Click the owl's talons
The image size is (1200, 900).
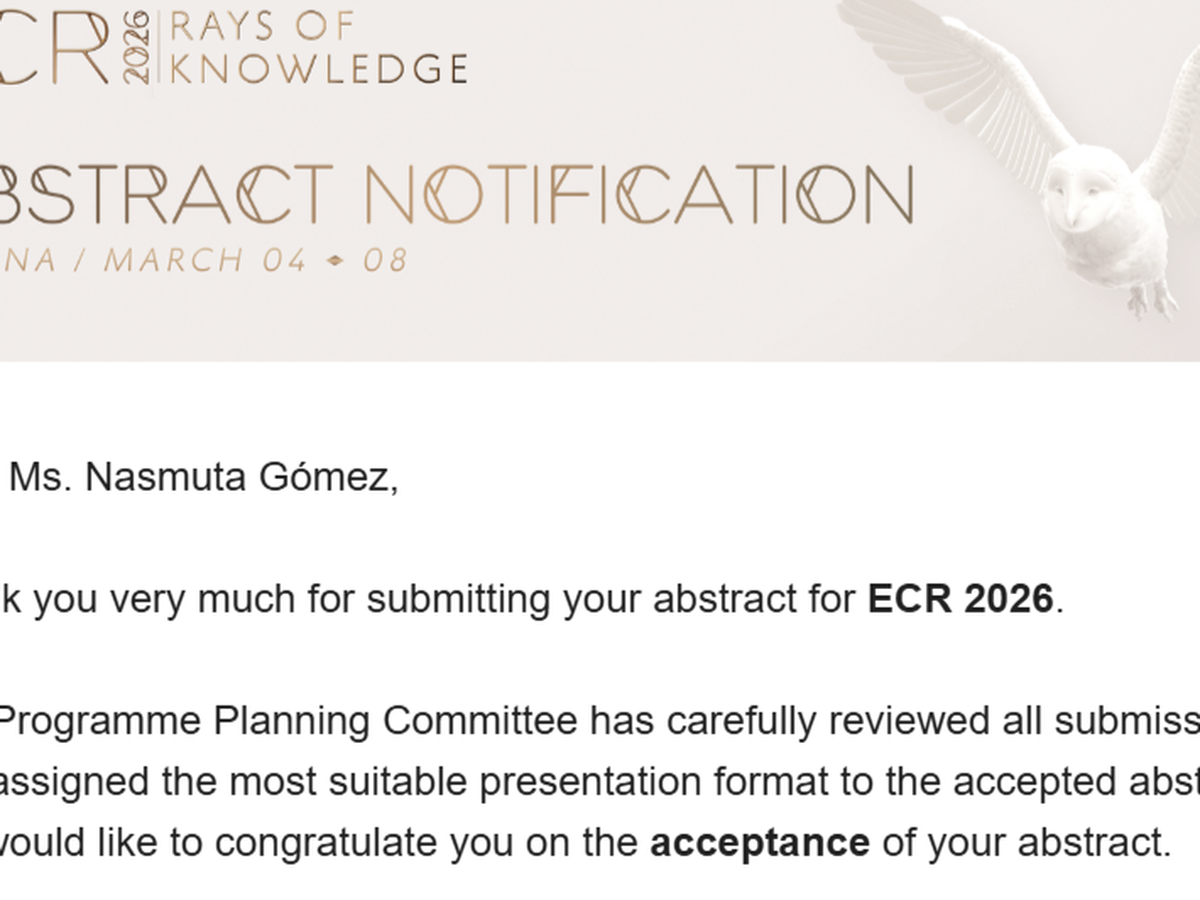pyautogui.click(x=1150, y=298)
